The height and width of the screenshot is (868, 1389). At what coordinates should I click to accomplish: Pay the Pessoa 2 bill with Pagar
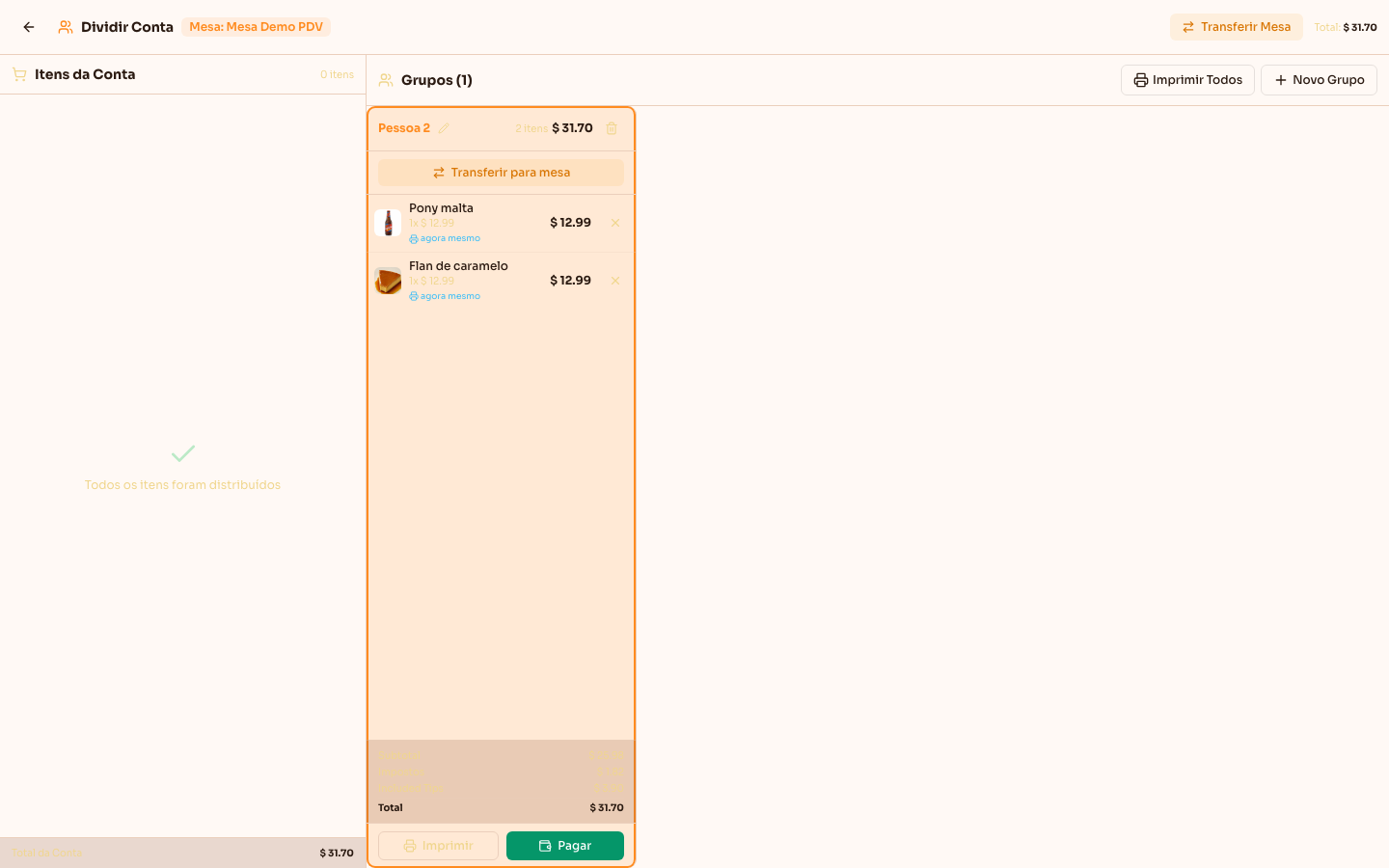(565, 846)
